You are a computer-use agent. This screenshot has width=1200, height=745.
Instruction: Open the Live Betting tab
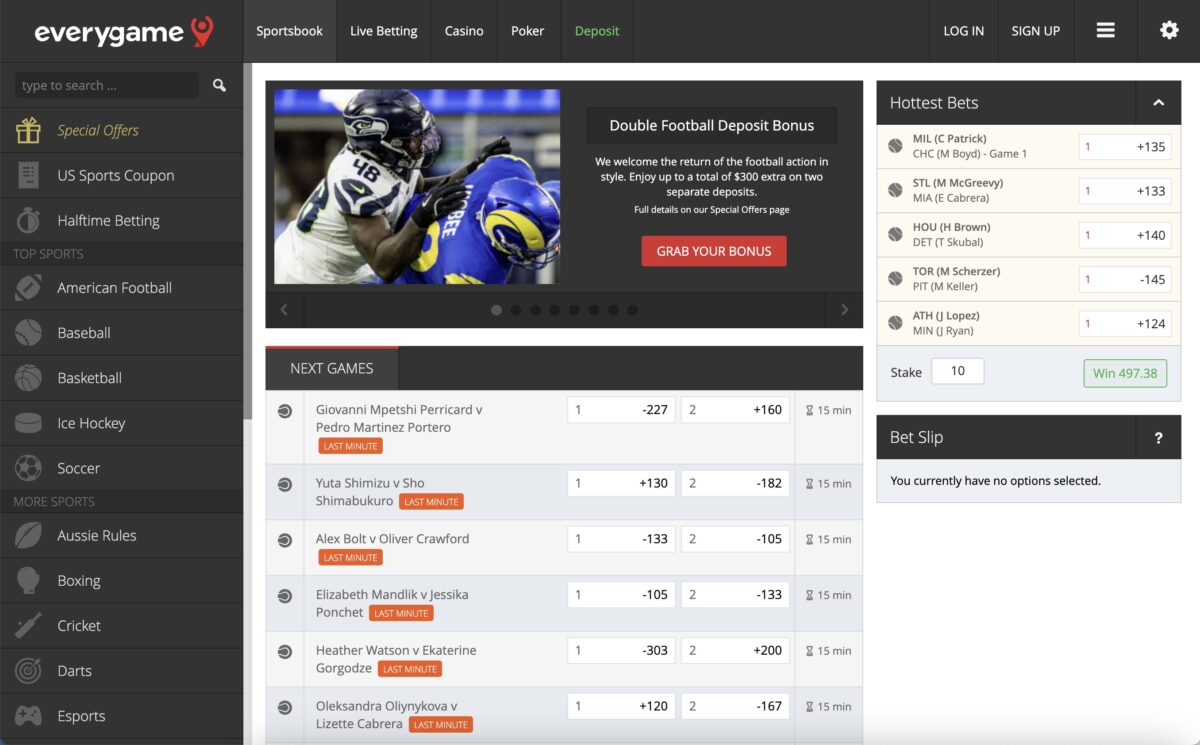click(384, 31)
